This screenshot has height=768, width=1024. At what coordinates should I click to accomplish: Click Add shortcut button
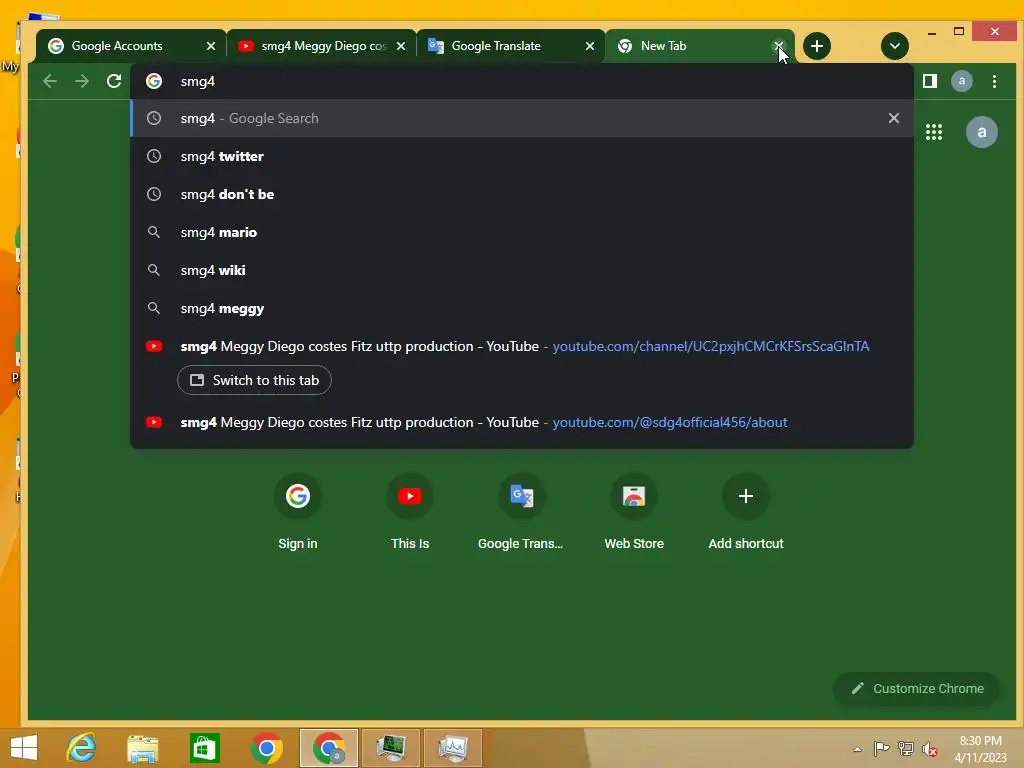tap(746, 513)
